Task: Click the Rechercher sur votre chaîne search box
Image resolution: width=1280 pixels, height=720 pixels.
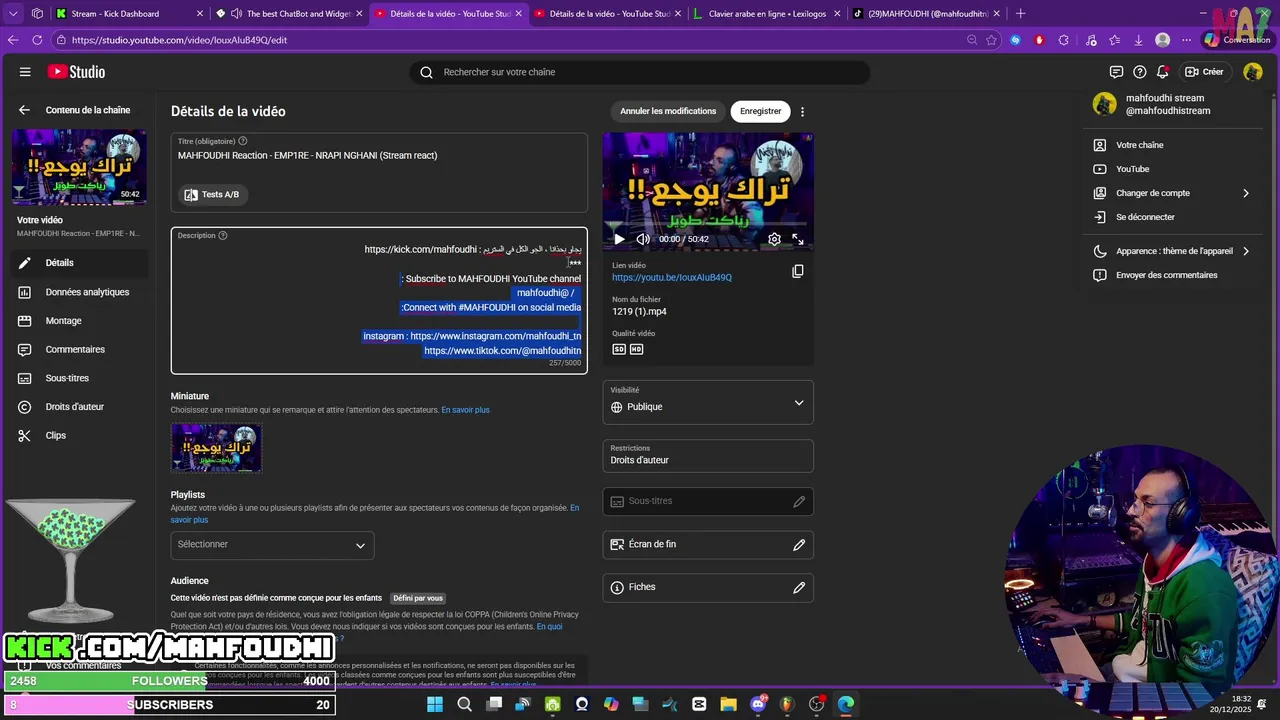Action: (x=640, y=72)
